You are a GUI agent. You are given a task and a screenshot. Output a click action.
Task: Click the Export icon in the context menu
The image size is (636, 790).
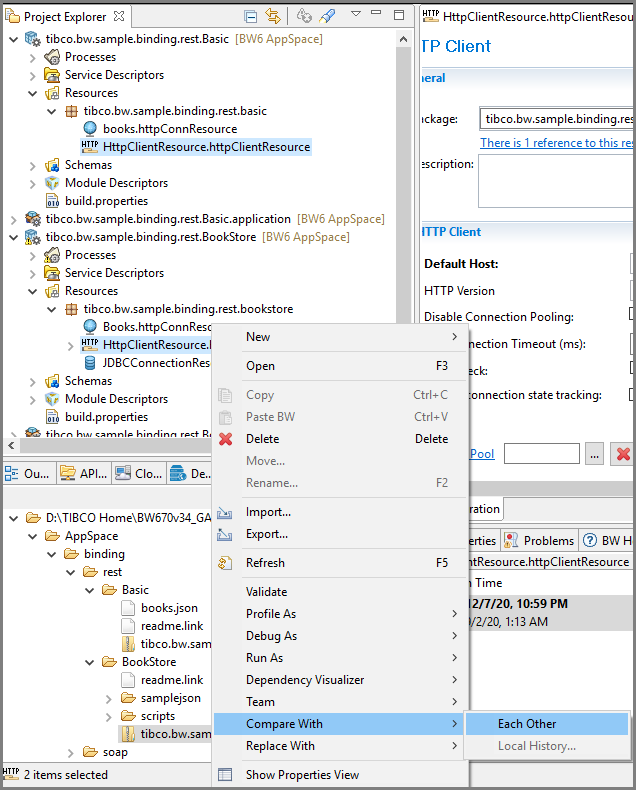225,535
